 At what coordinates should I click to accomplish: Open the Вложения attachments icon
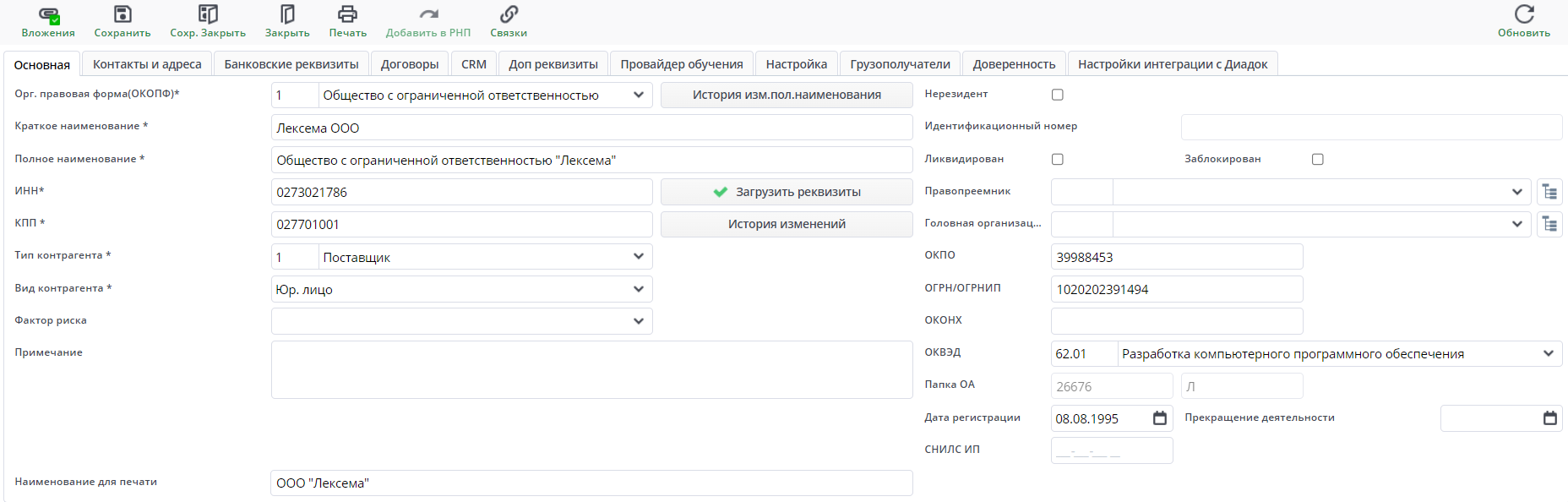pyautogui.click(x=48, y=15)
